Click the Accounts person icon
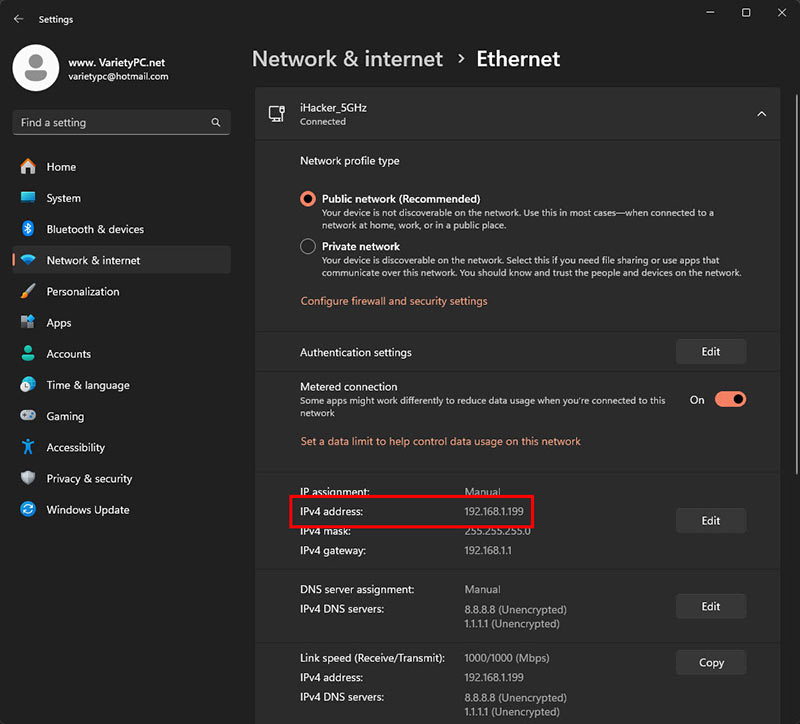800x724 pixels. pyautogui.click(x=28, y=353)
